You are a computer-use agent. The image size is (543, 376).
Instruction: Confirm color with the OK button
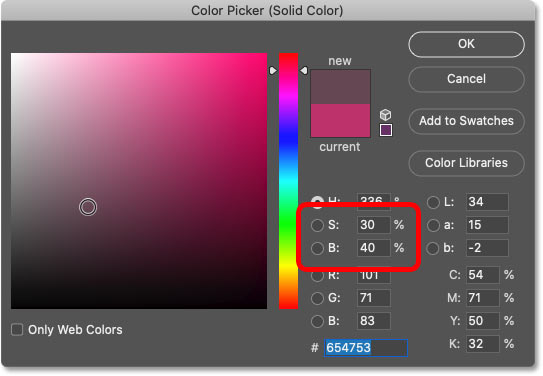pos(466,44)
